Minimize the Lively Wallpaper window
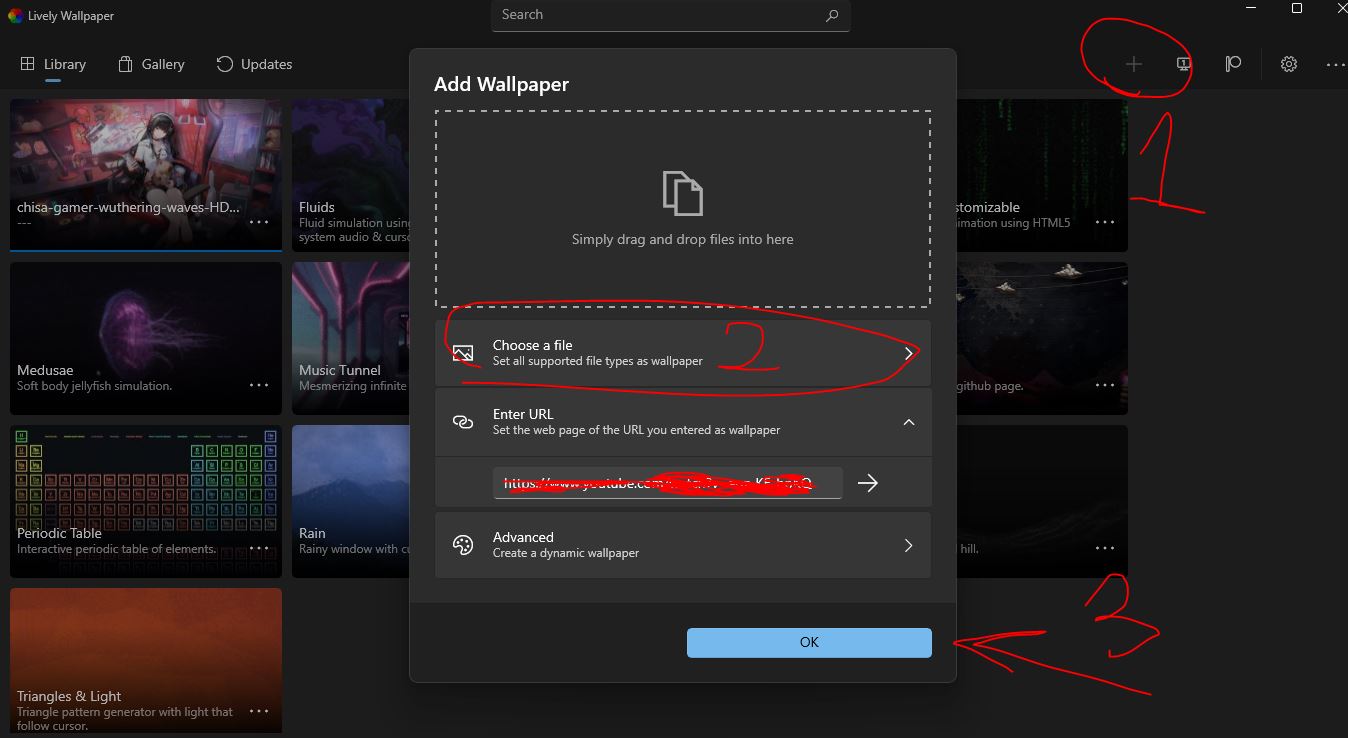 click(1251, 9)
